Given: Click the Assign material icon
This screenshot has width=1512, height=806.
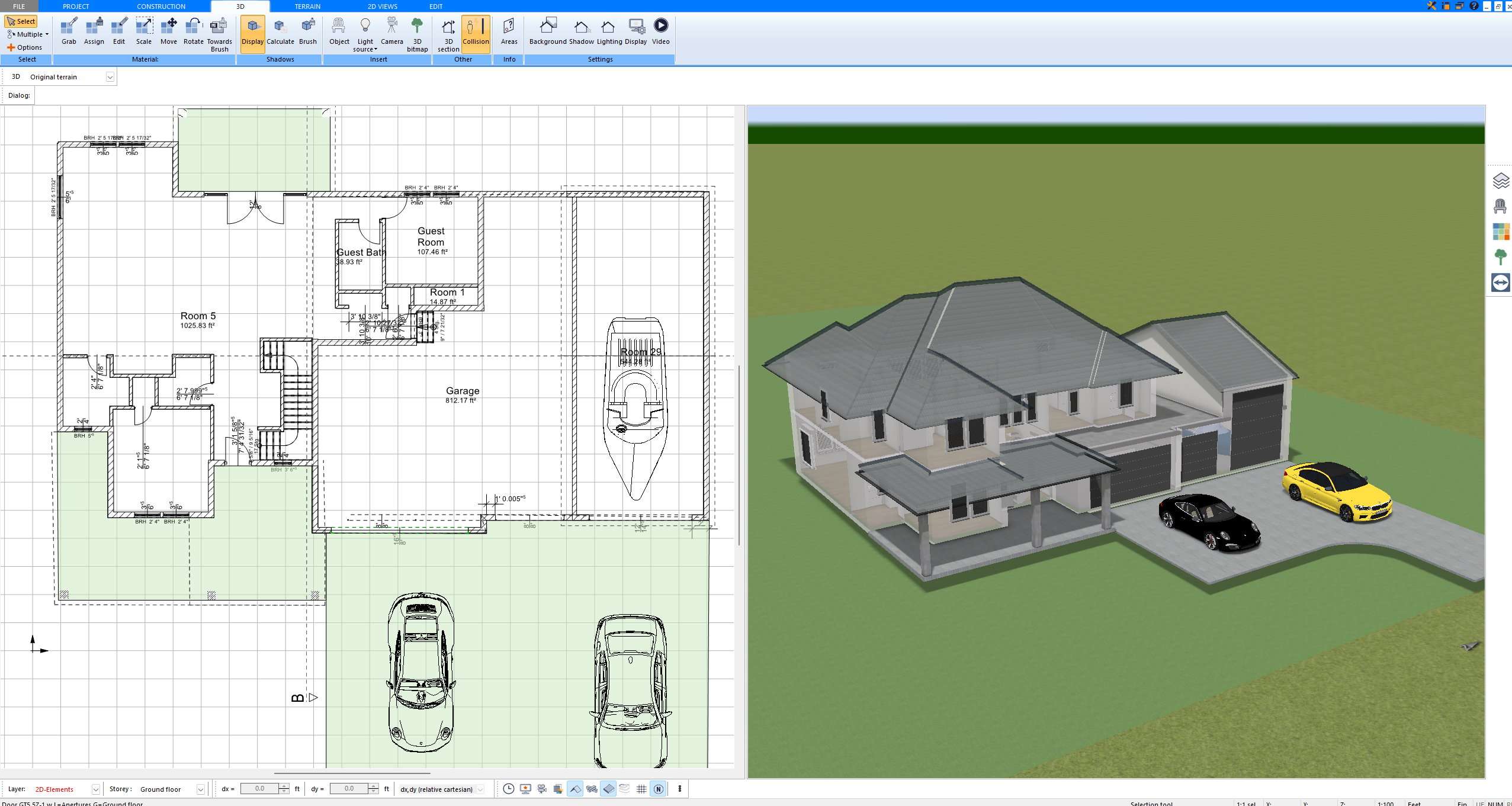Looking at the screenshot, I should coord(94,31).
